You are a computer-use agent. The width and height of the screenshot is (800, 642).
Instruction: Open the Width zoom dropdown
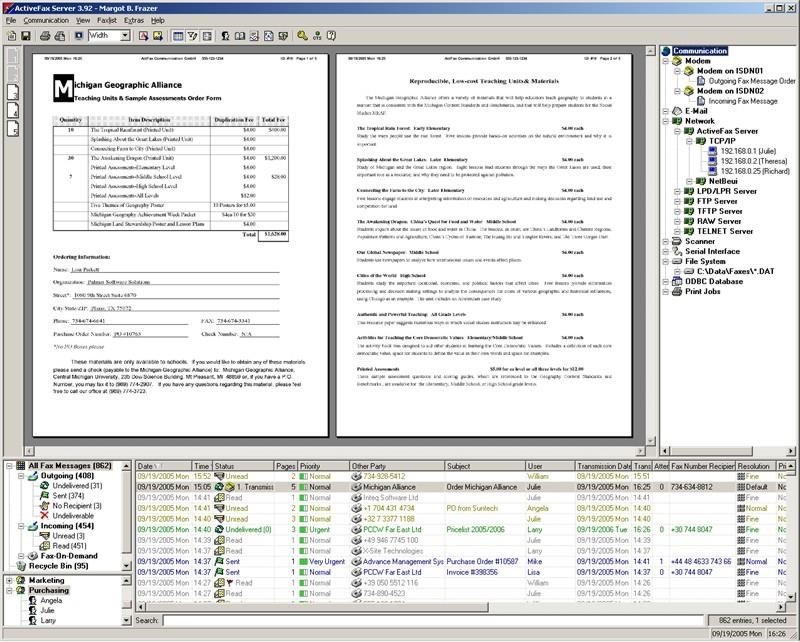(x=125, y=36)
